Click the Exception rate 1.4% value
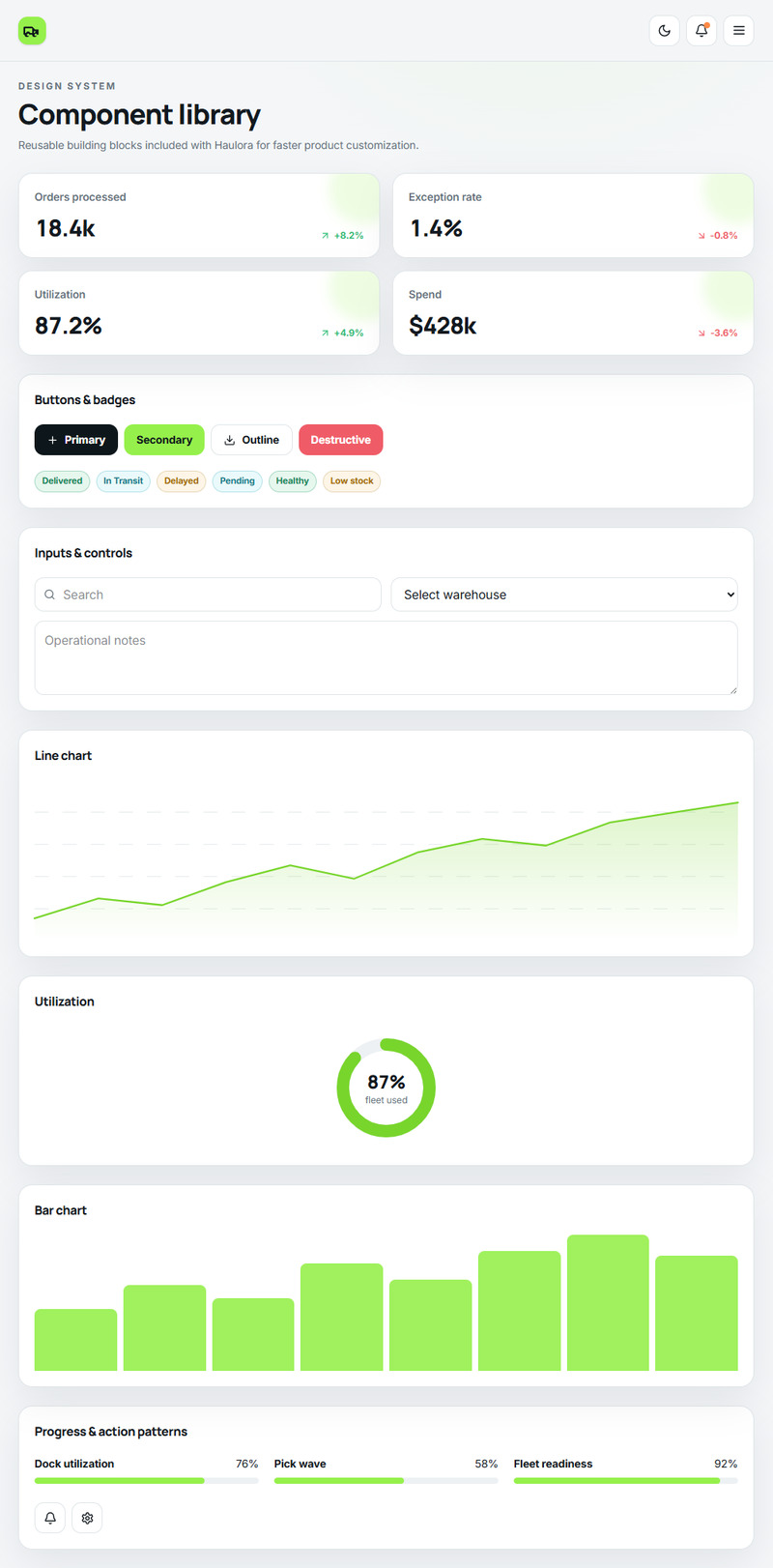This screenshot has height=1568, width=773. (x=437, y=228)
